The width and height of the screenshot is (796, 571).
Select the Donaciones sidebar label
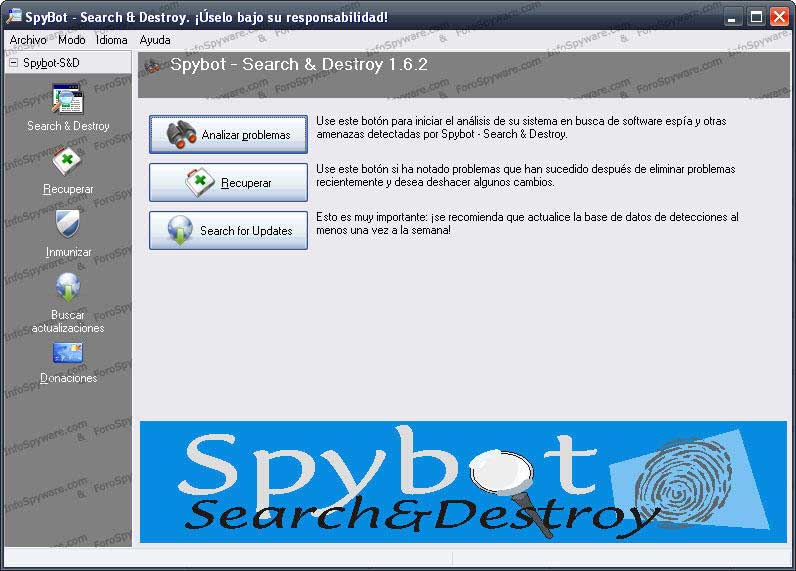(x=68, y=378)
